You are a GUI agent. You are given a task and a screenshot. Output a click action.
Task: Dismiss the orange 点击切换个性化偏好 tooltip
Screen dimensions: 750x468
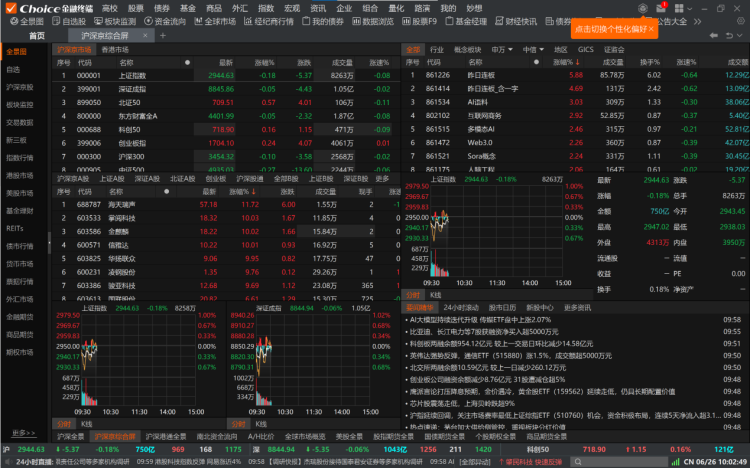[651, 29]
